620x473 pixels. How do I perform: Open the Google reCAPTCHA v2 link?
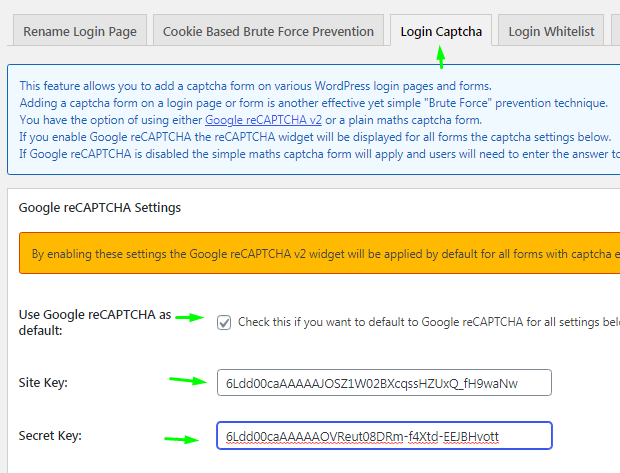262,120
